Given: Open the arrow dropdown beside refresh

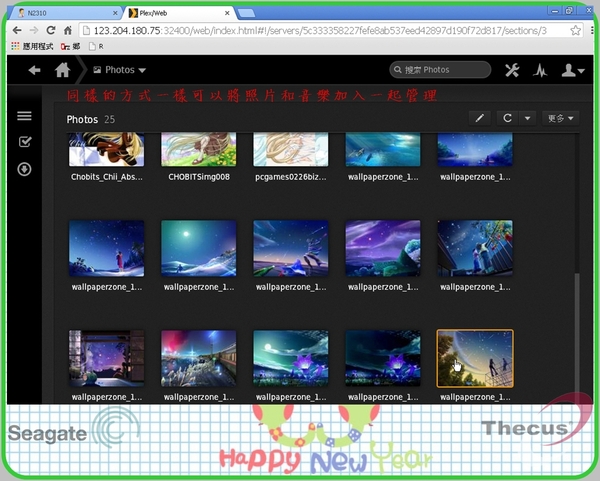Looking at the screenshot, I should click(527, 118).
